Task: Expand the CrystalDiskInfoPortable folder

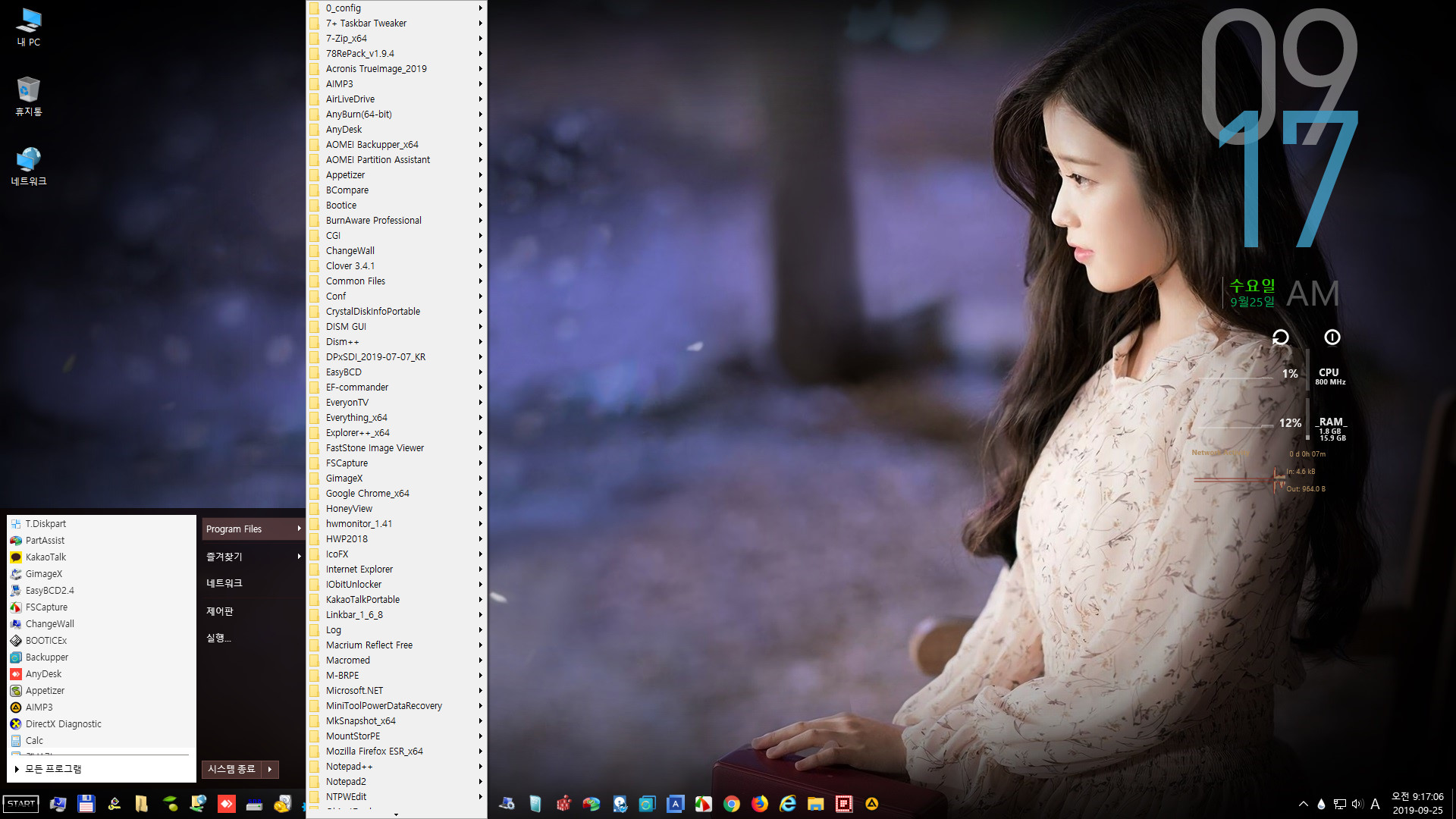Action: pos(397,312)
